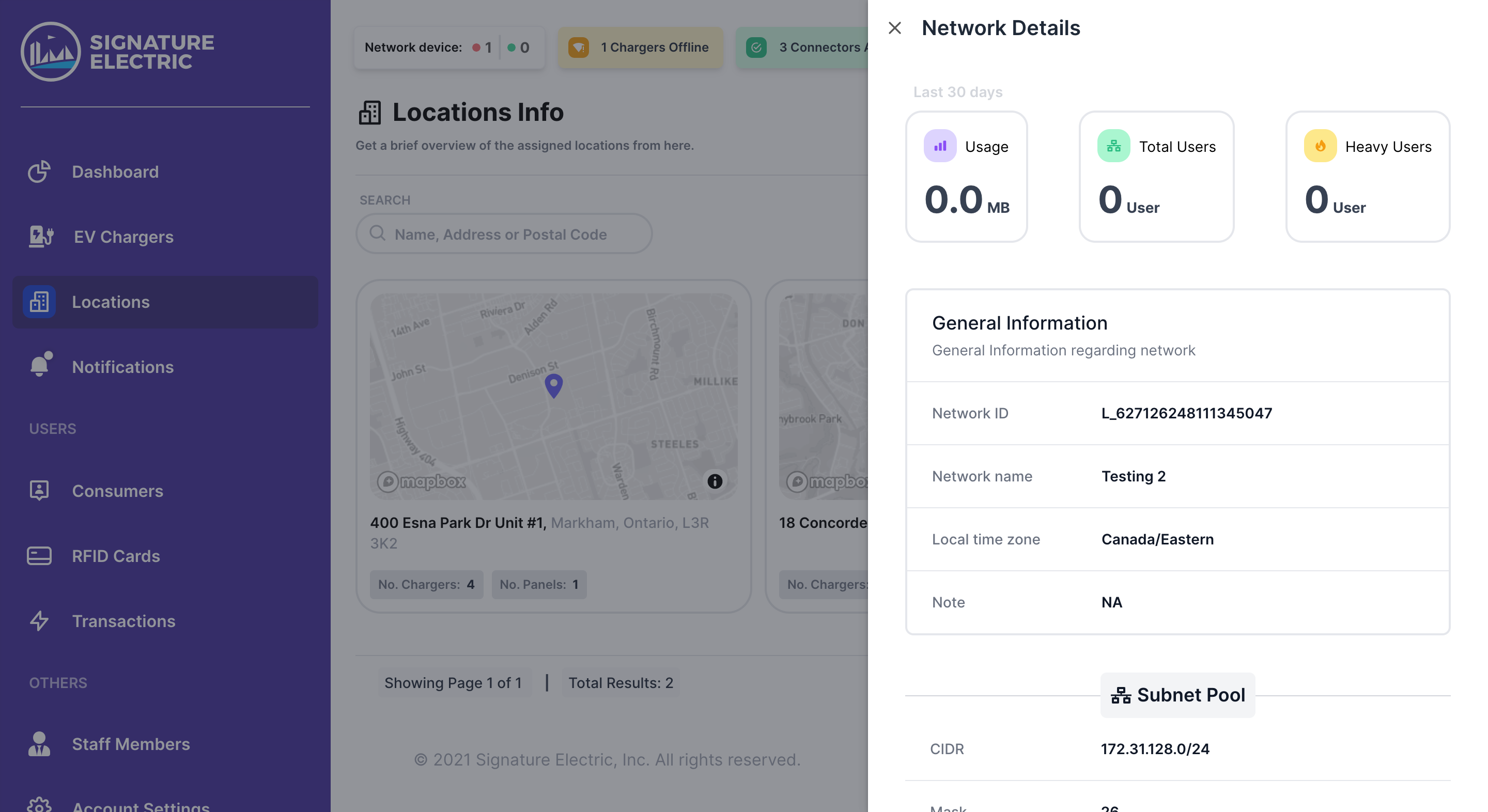The image size is (1488, 812).
Task: Click the Total Users 0 User value
Action: pos(1129,200)
